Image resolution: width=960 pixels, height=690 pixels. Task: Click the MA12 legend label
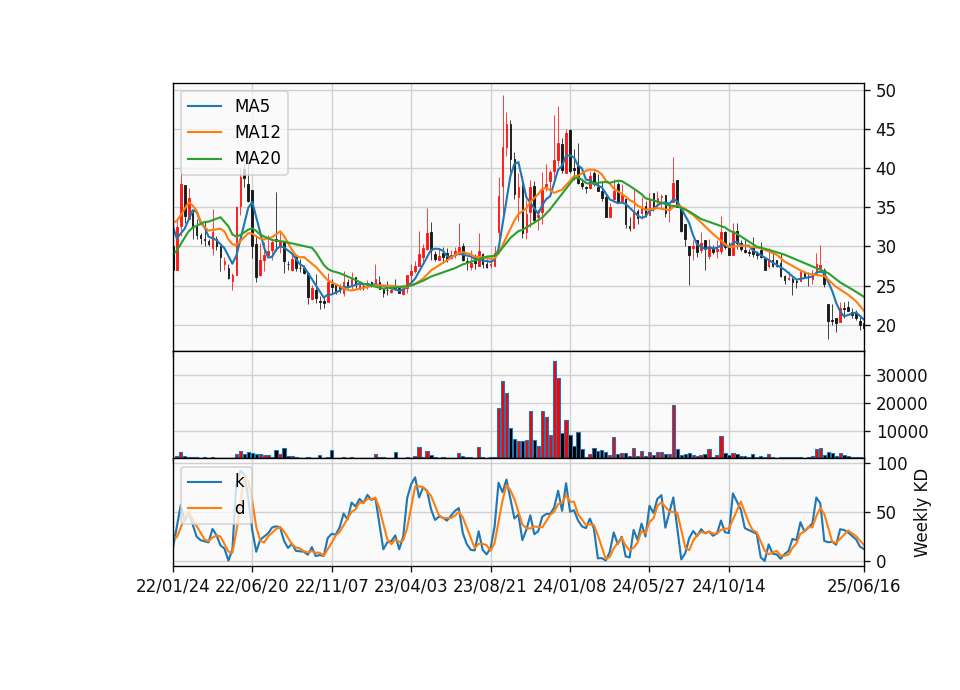coord(258,132)
